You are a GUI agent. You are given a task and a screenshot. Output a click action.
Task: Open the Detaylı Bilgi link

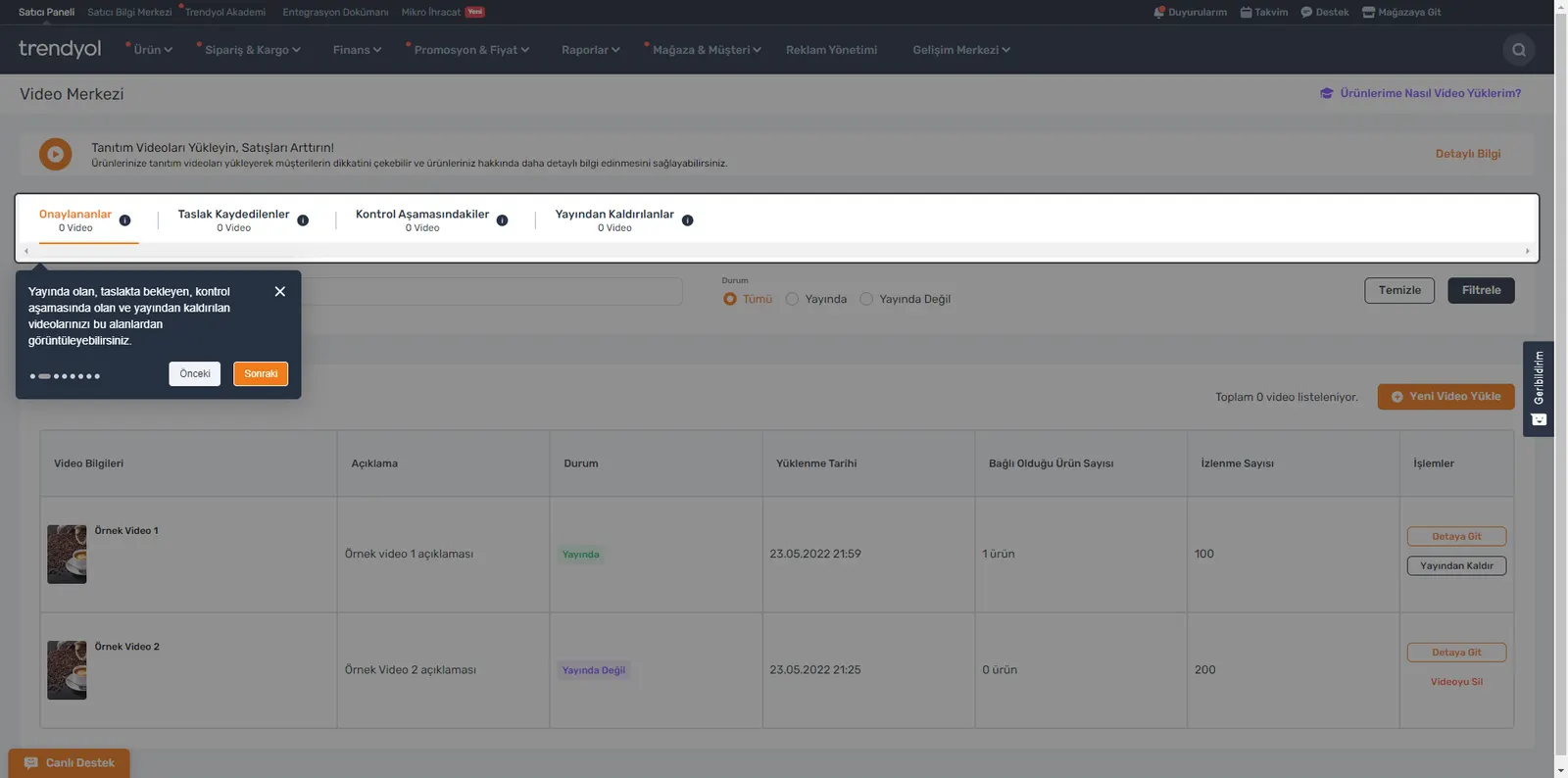(1468, 154)
